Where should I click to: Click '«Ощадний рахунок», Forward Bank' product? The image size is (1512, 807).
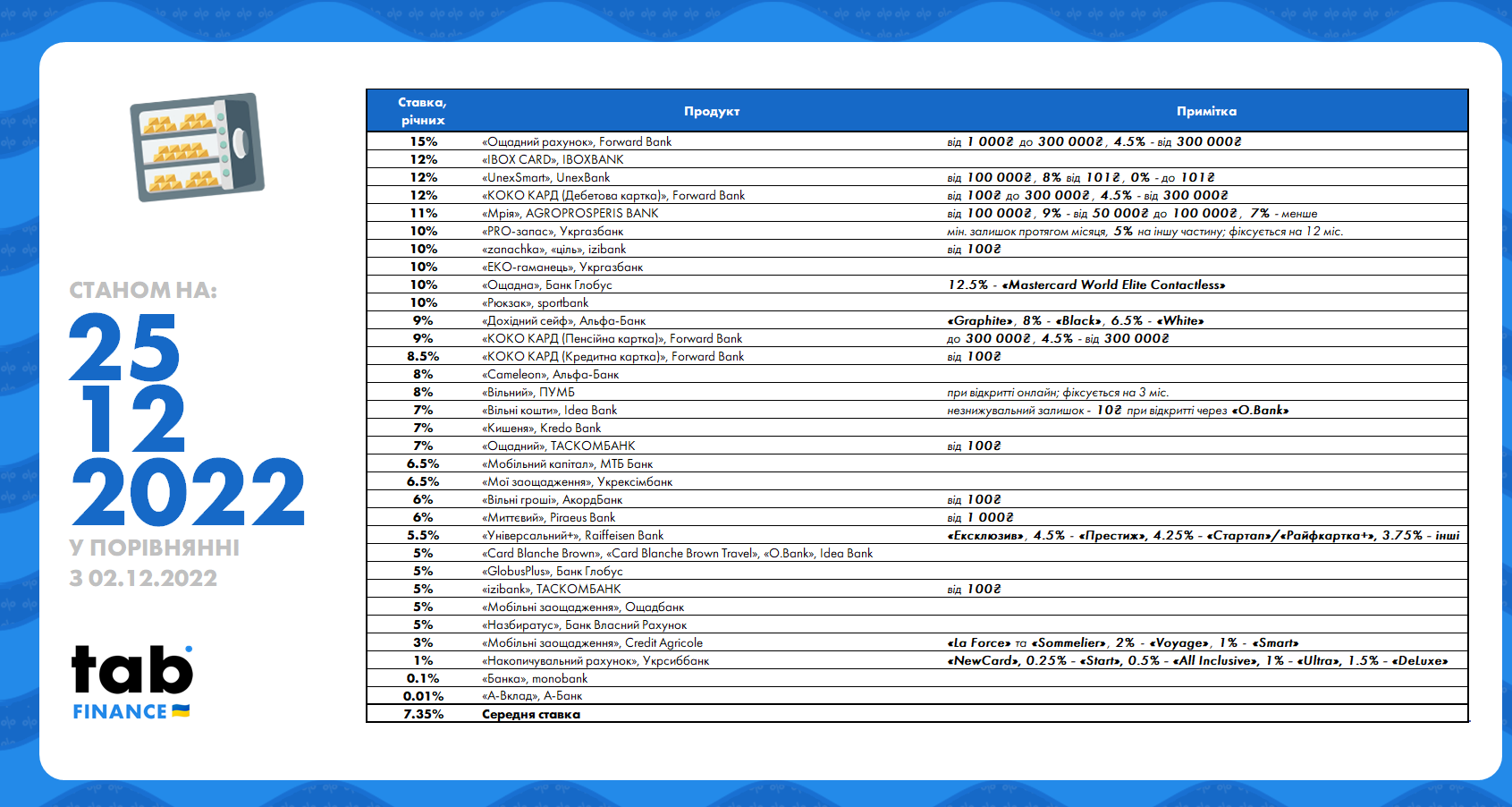(x=577, y=141)
